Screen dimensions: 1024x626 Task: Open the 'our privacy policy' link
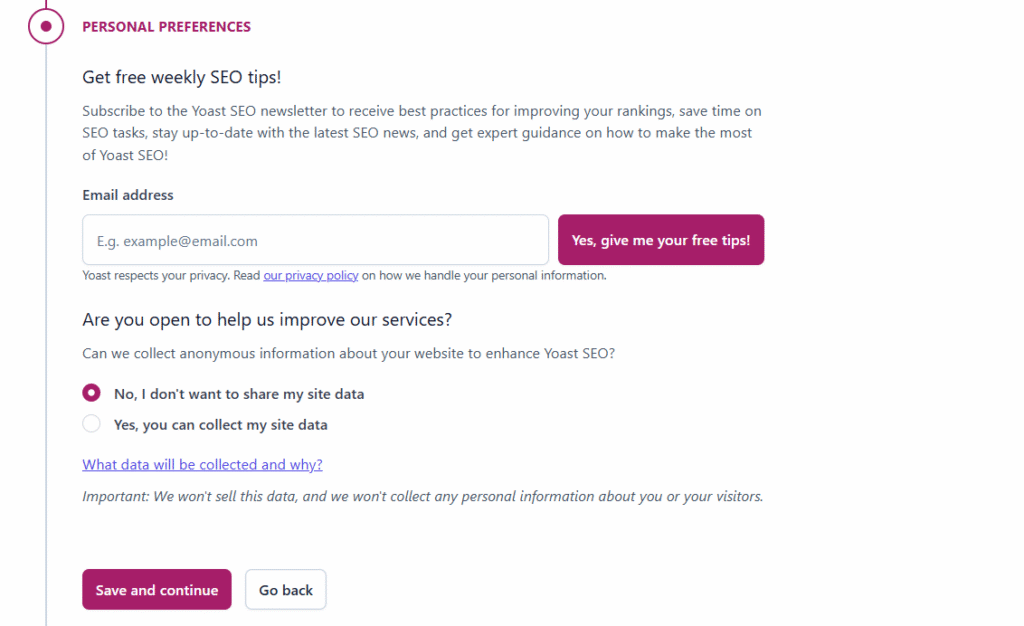pyautogui.click(x=310, y=275)
